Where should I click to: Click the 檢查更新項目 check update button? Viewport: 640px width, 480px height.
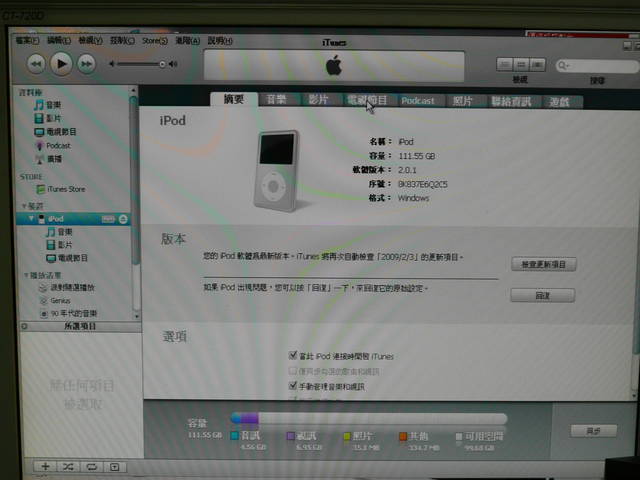point(544,264)
